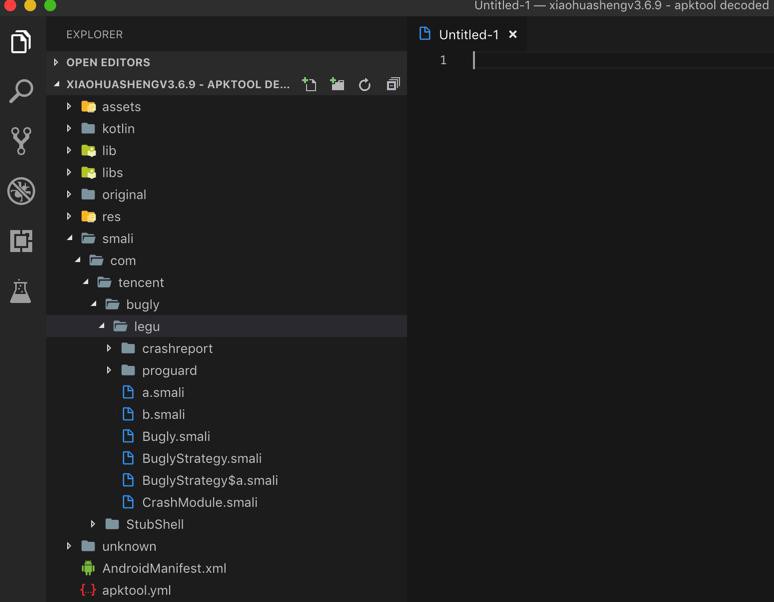Click the New Folder icon in explorer header

click(x=337, y=84)
